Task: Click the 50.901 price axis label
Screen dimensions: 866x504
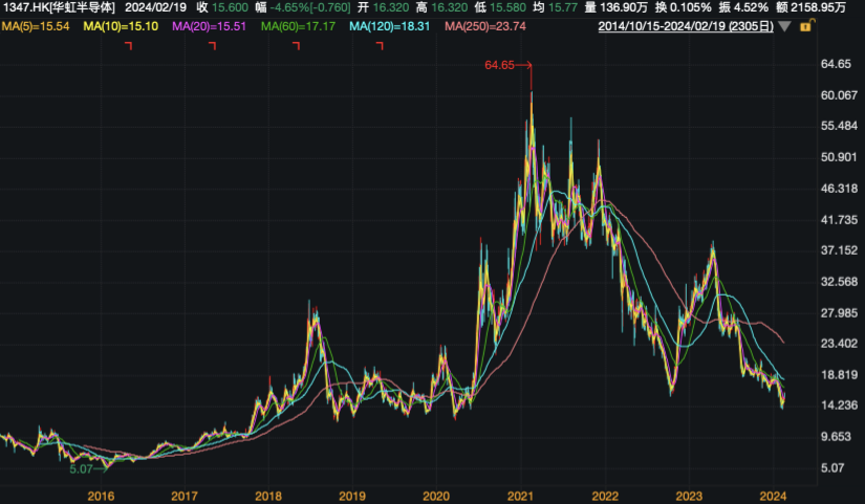Action: (x=839, y=157)
